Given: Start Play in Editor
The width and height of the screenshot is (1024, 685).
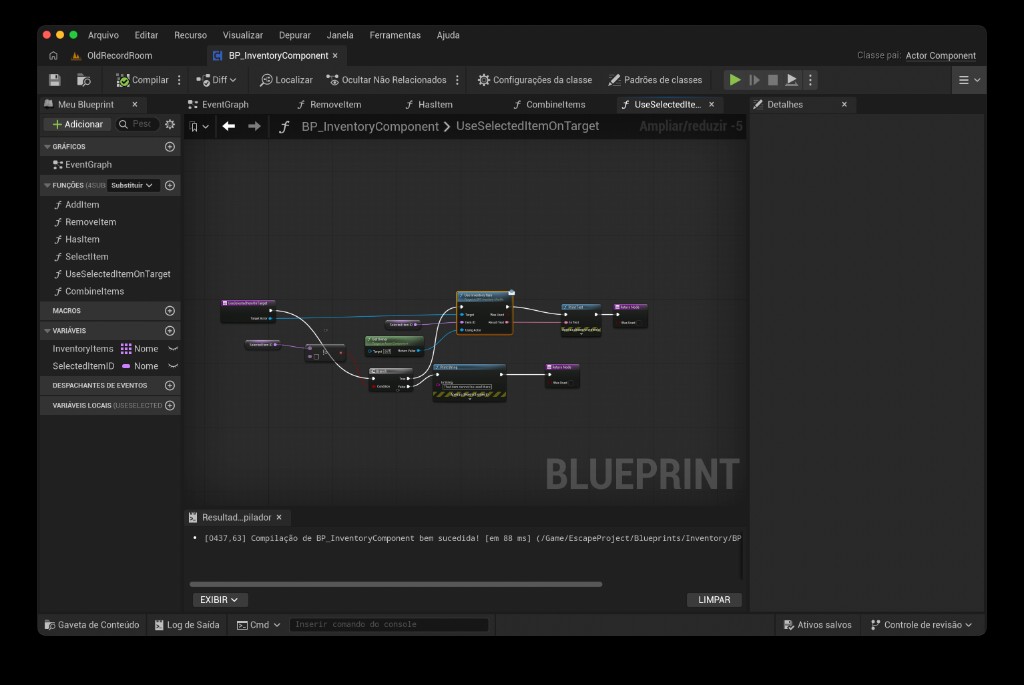Looking at the screenshot, I should (x=735, y=80).
